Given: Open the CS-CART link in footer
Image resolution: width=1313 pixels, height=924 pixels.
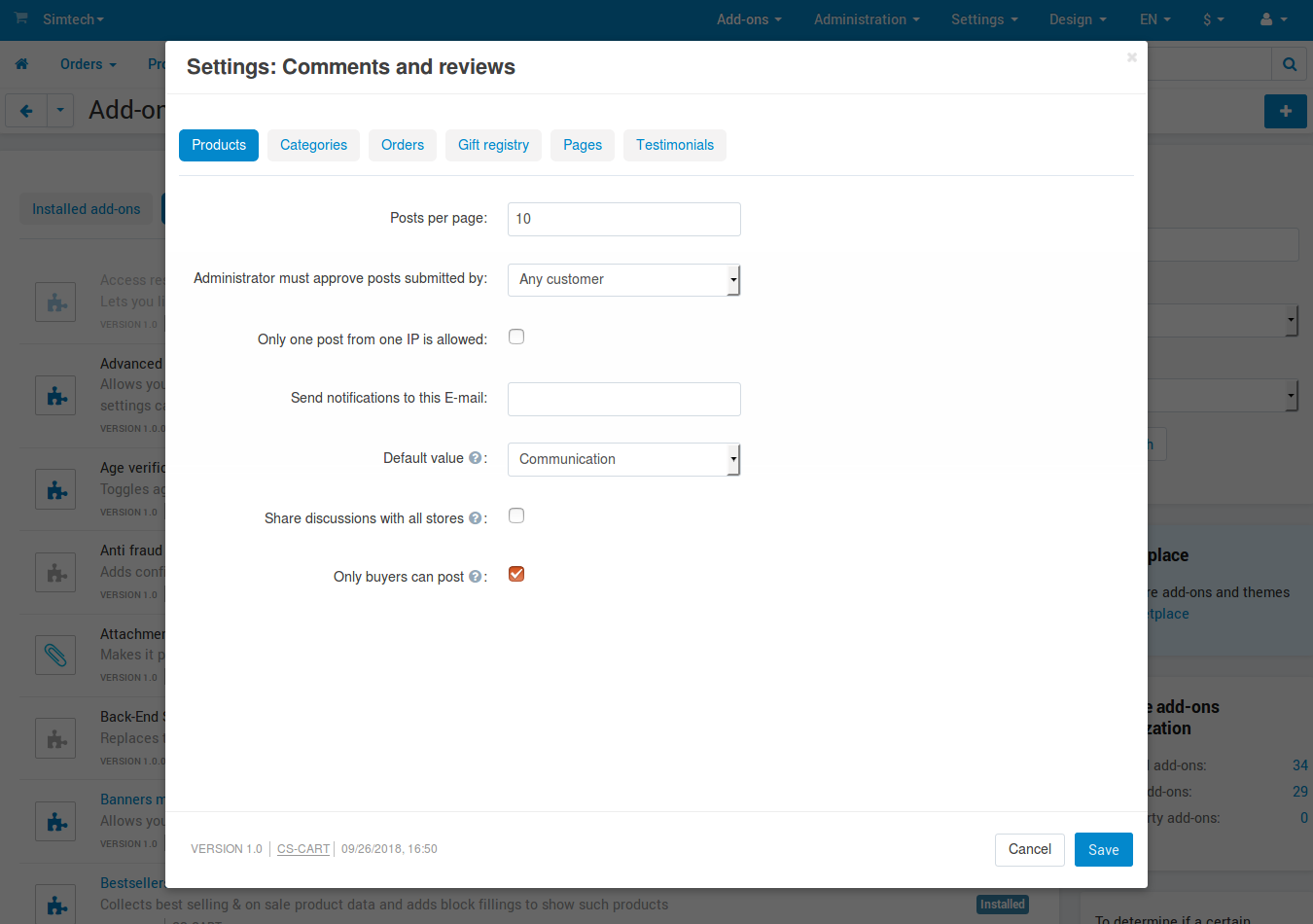Looking at the screenshot, I should [303, 849].
